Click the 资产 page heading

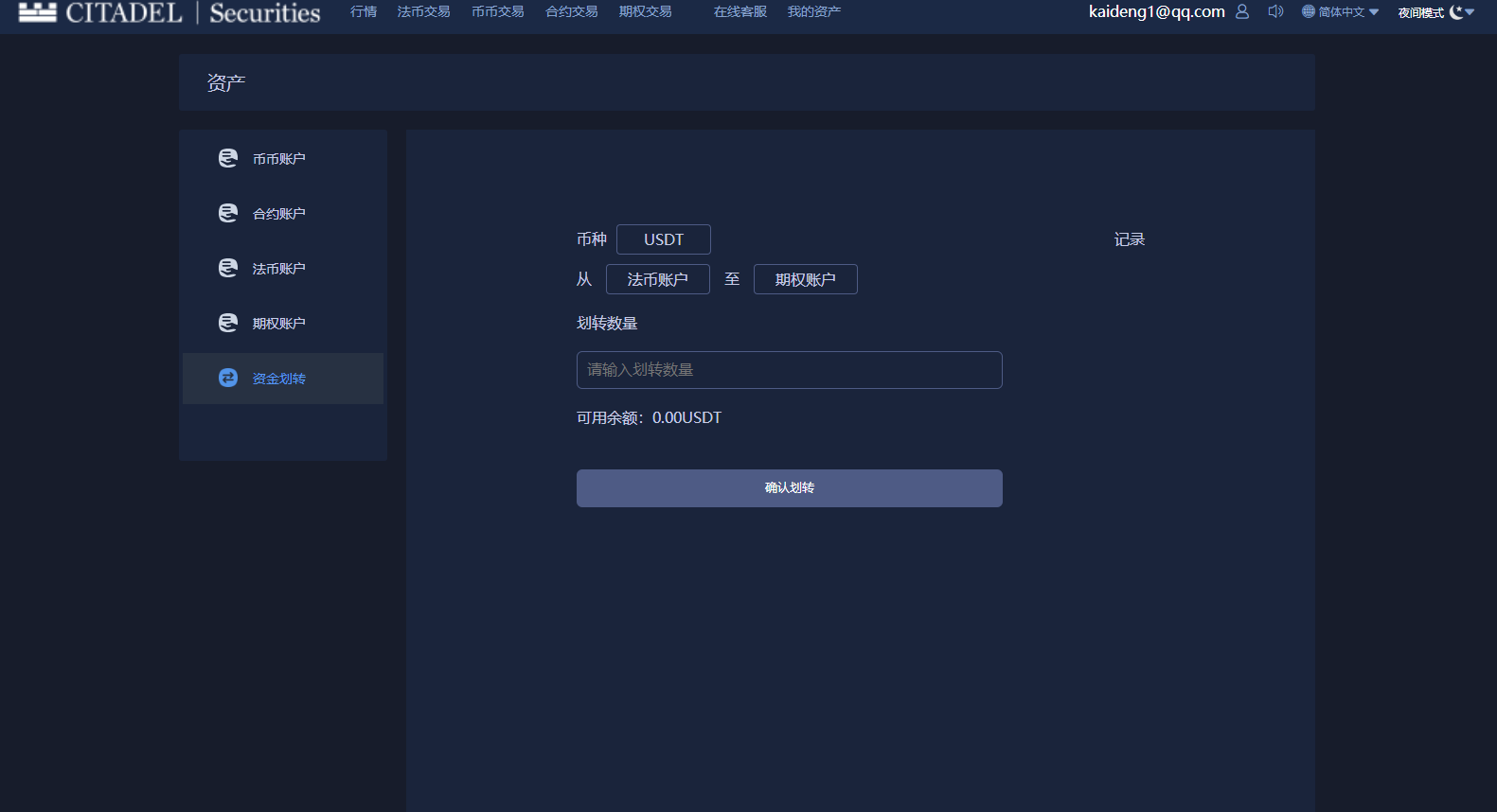[226, 82]
